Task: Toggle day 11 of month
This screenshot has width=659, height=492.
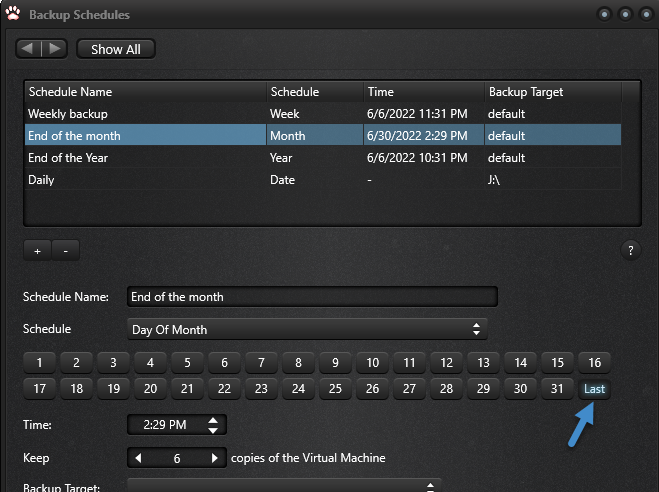Action: point(409,363)
